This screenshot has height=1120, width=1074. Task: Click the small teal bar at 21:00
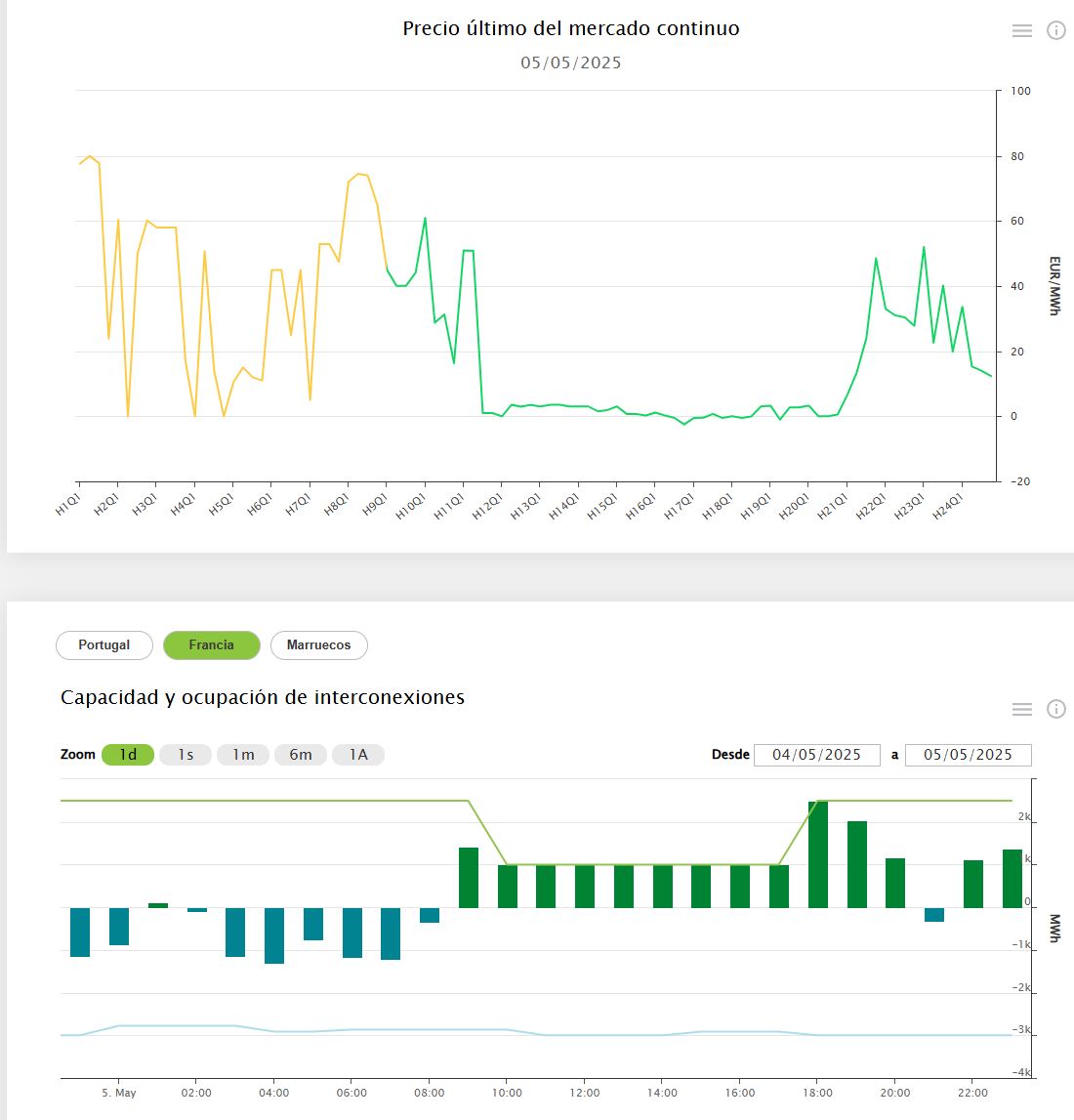[x=934, y=915]
